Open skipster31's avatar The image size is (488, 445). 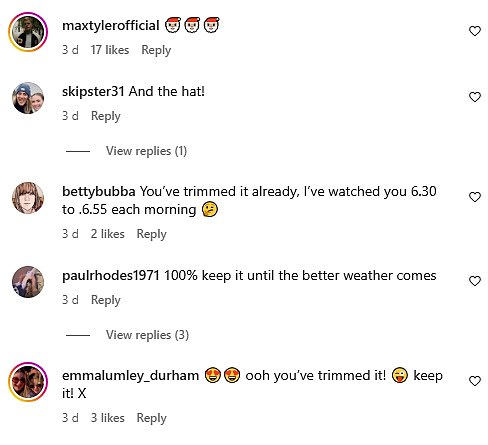(28, 98)
